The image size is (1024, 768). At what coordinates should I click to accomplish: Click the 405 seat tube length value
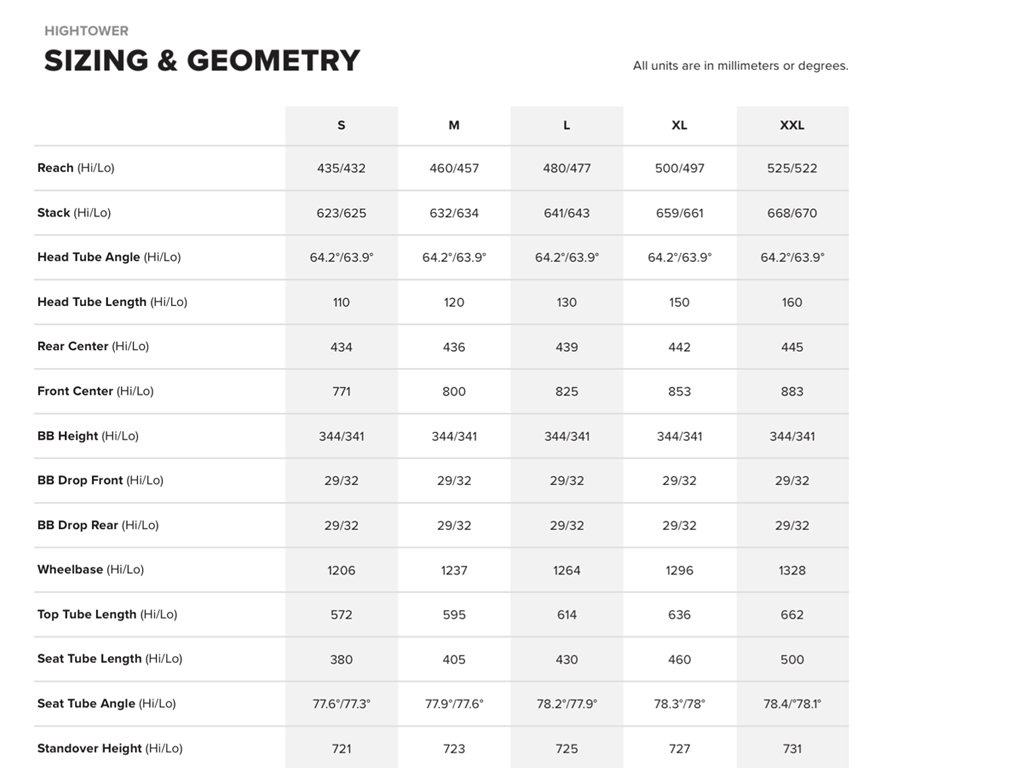(x=454, y=659)
